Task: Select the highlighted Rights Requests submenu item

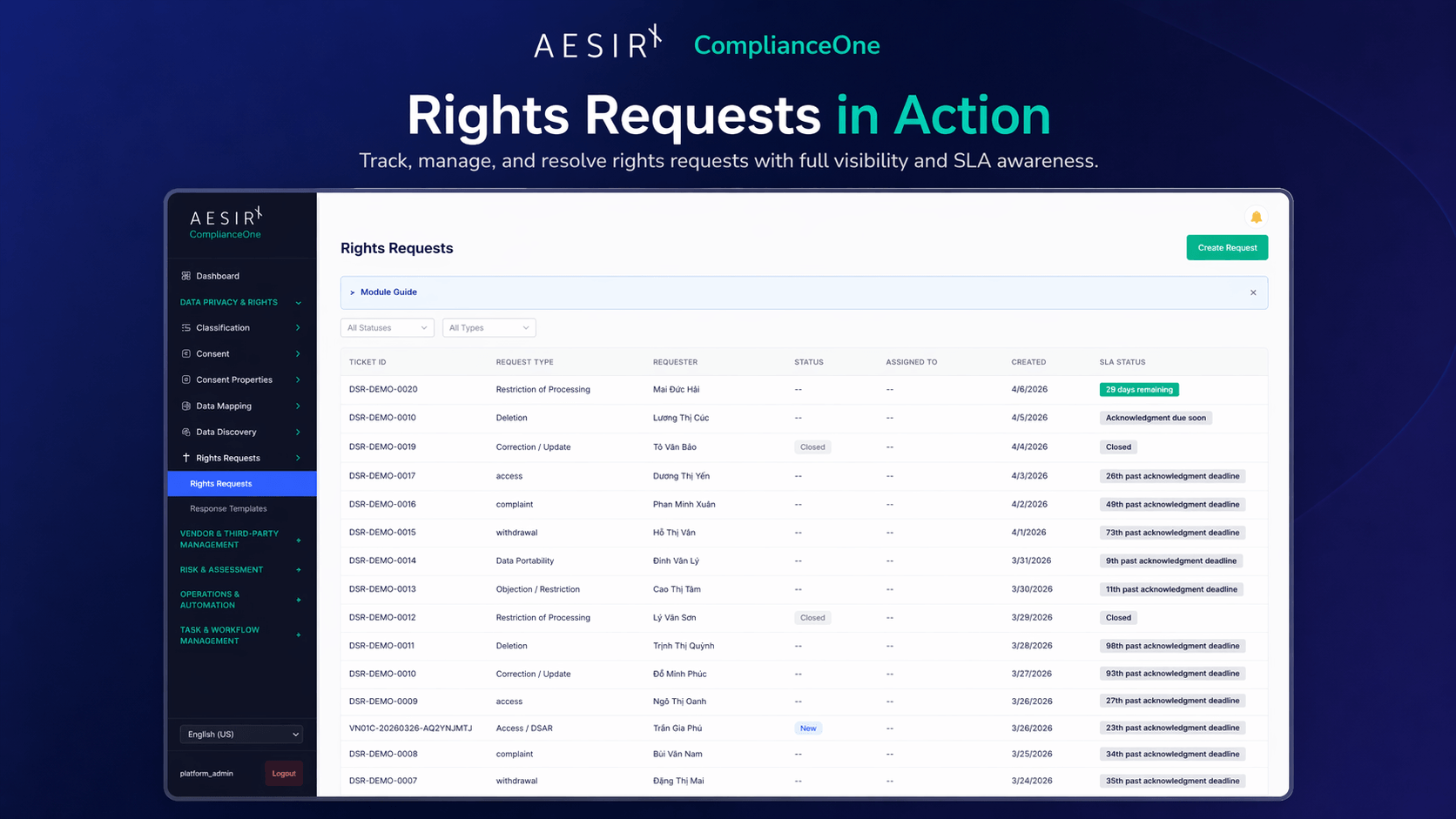Action: (x=221, y=484)
